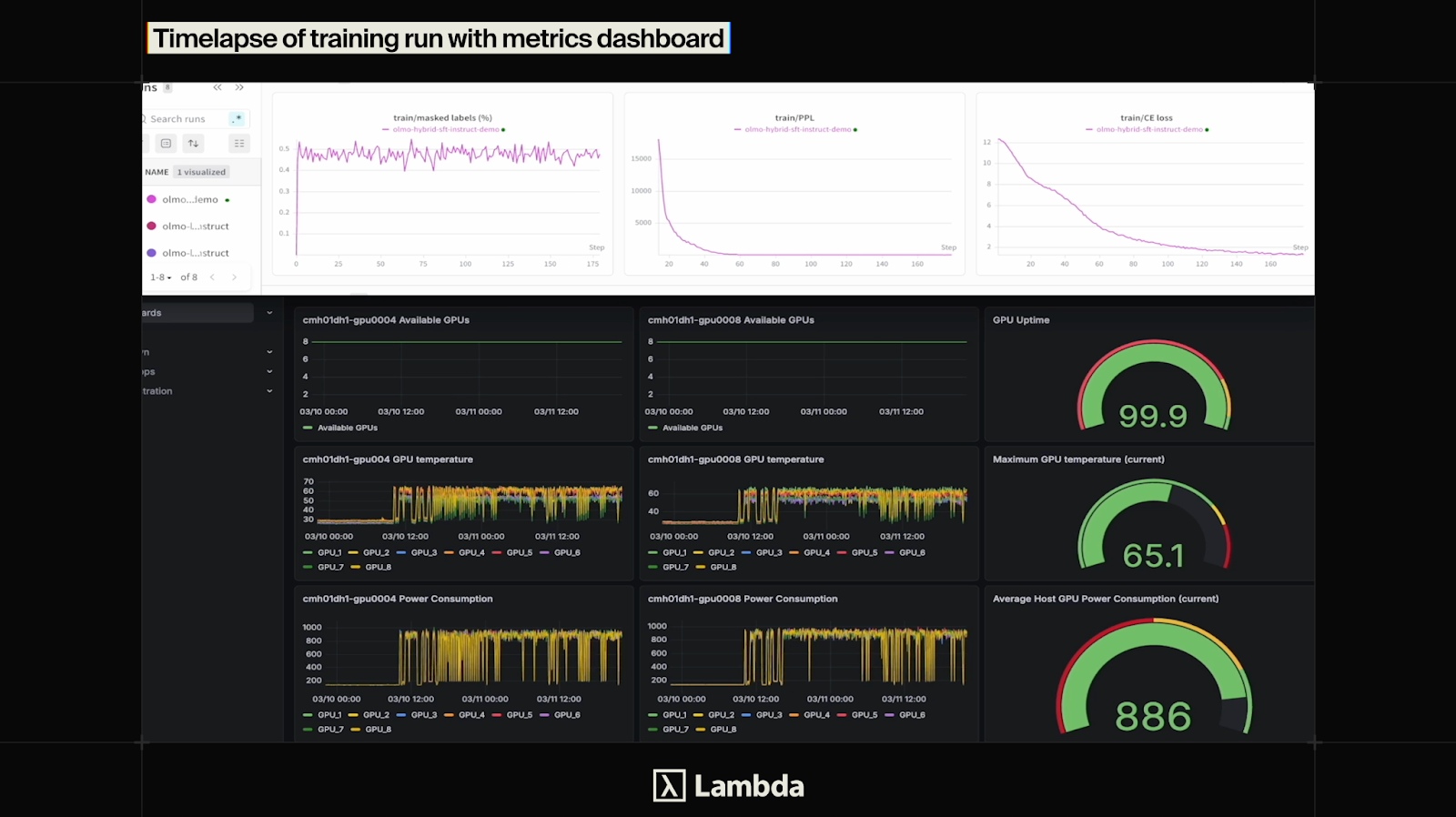Click the train/CE loss chart title

pos(1147,117)
